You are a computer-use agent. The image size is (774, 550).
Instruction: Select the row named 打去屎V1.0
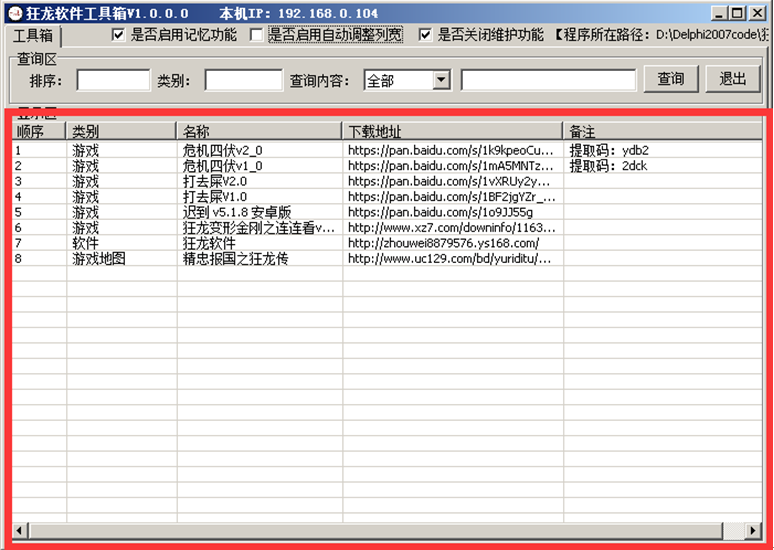point(387,196)
